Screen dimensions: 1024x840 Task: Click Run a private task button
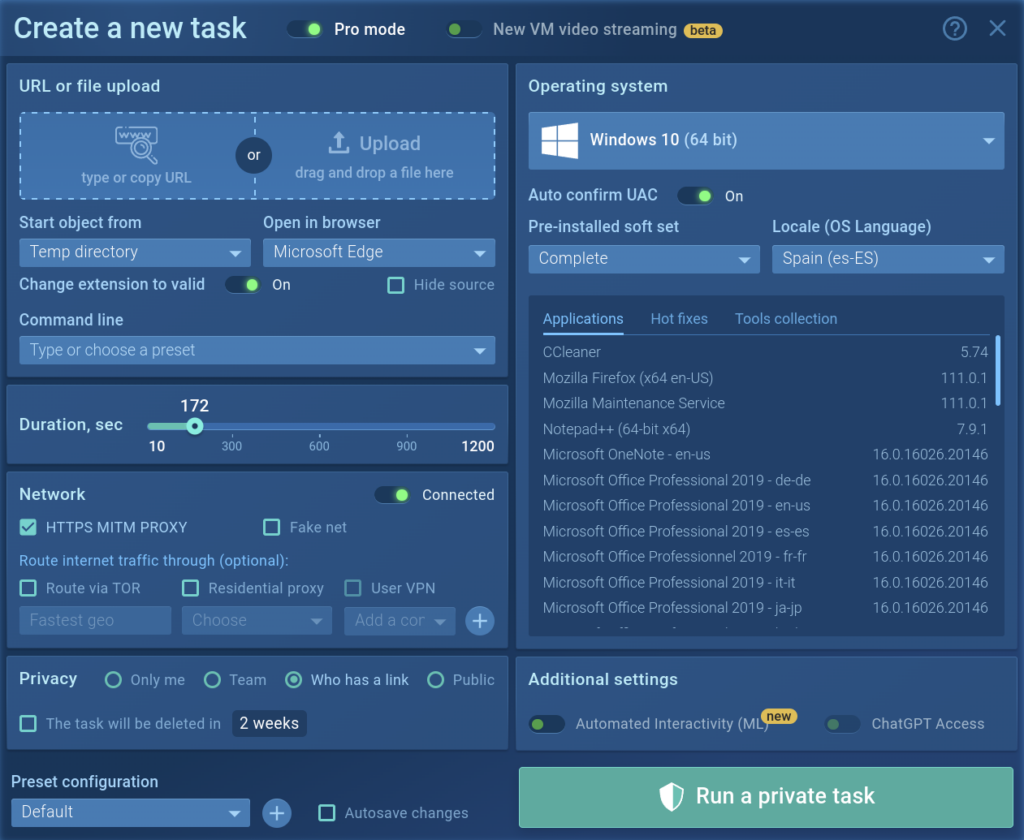click(x=766, y=797)
